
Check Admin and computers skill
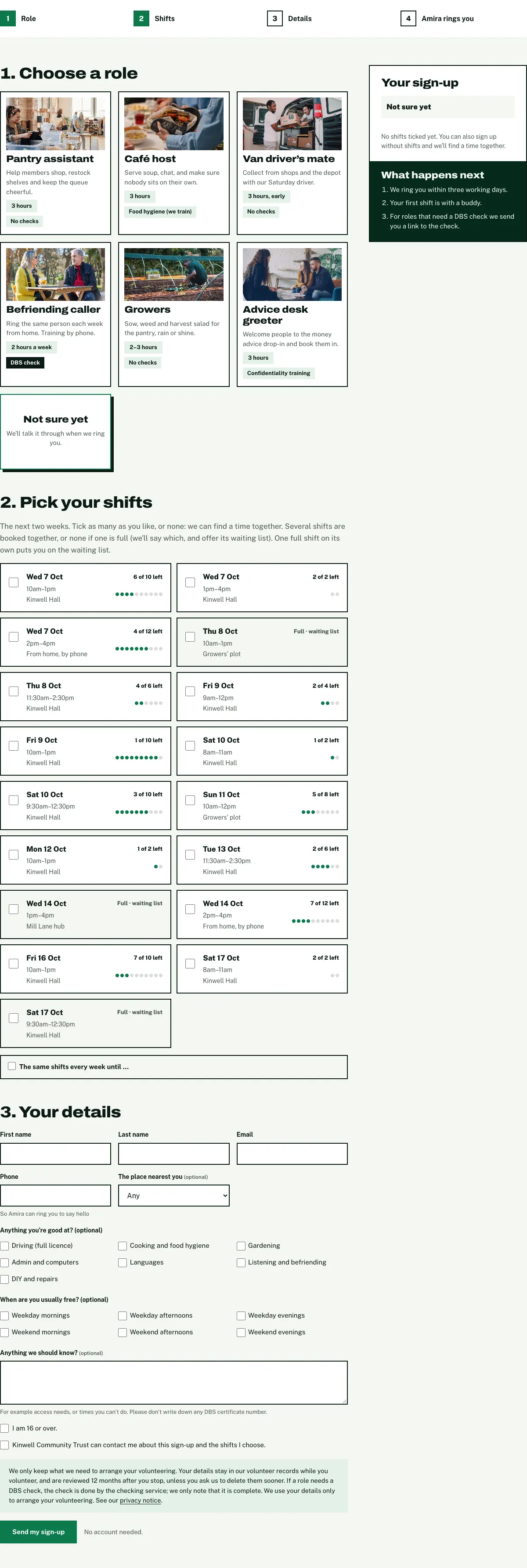pos(4,1262)
